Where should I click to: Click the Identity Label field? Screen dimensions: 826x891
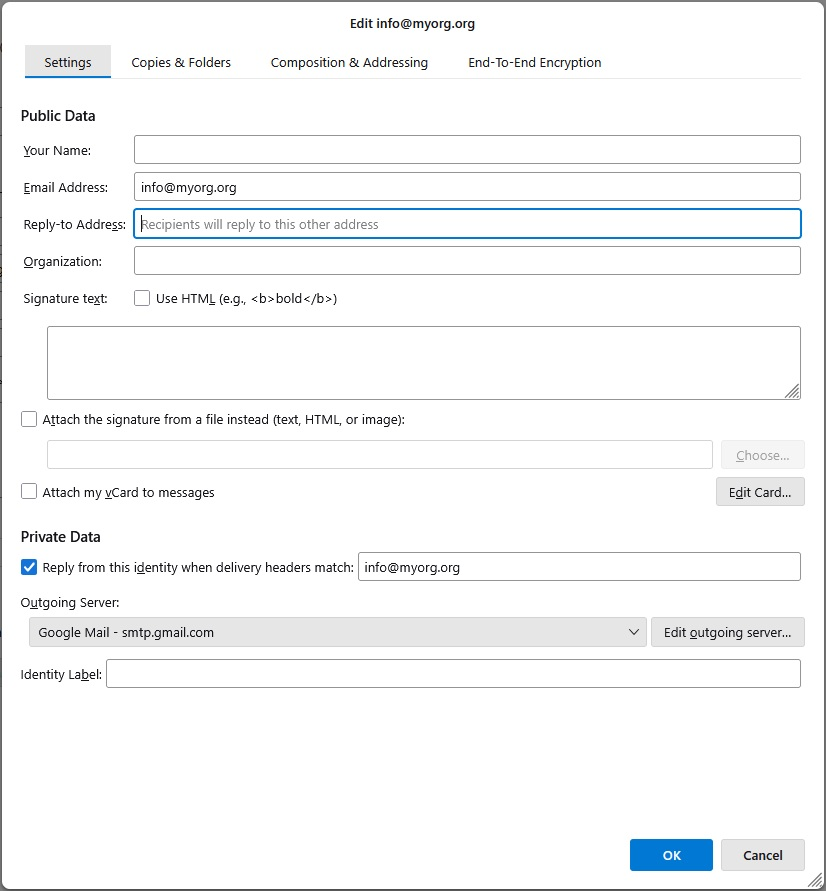(x=453, y=674)
